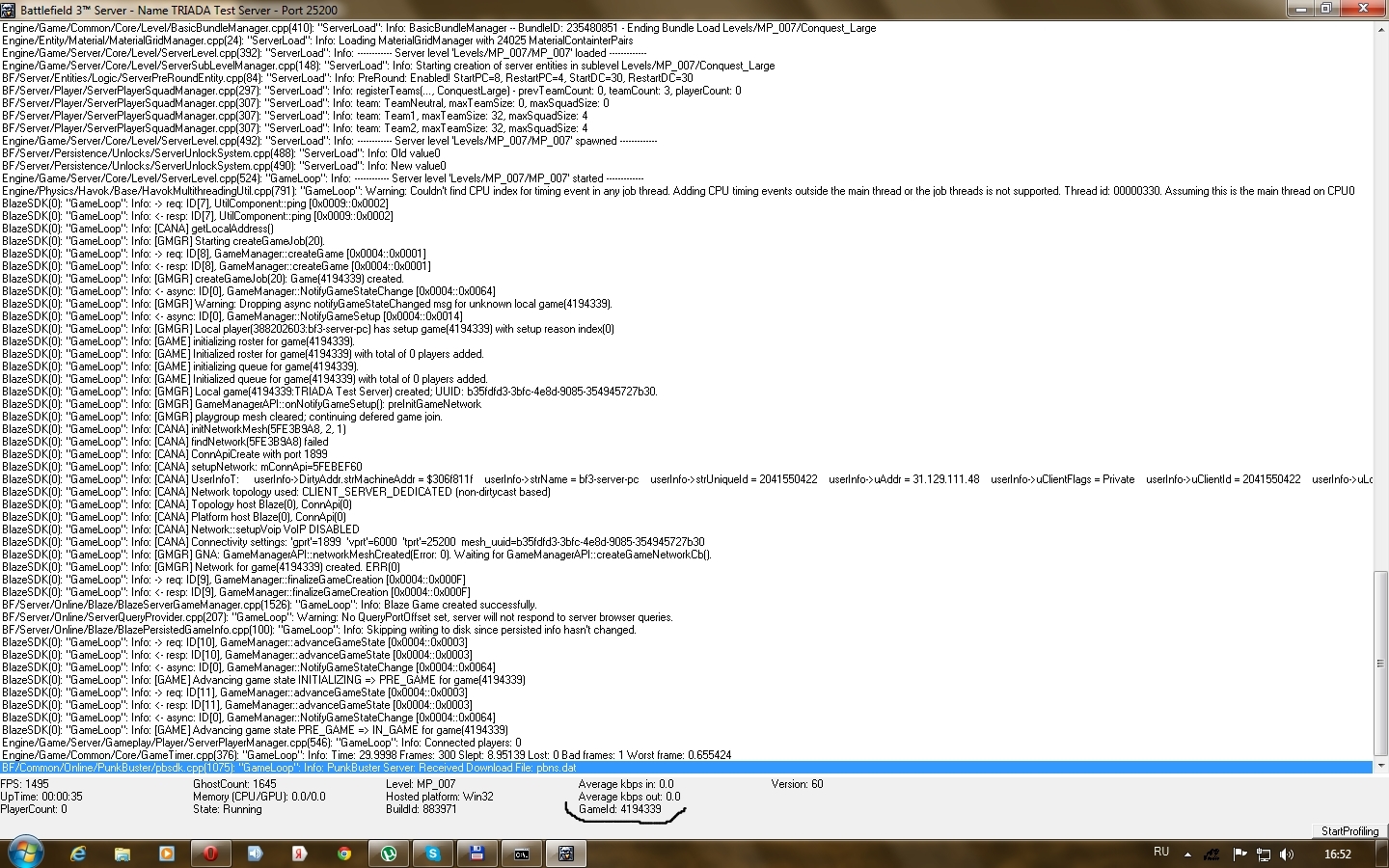This screenshot has width=1389, height=868.
Task: Click the FPS: 1495 status entry
Action: tap(25, 784)
